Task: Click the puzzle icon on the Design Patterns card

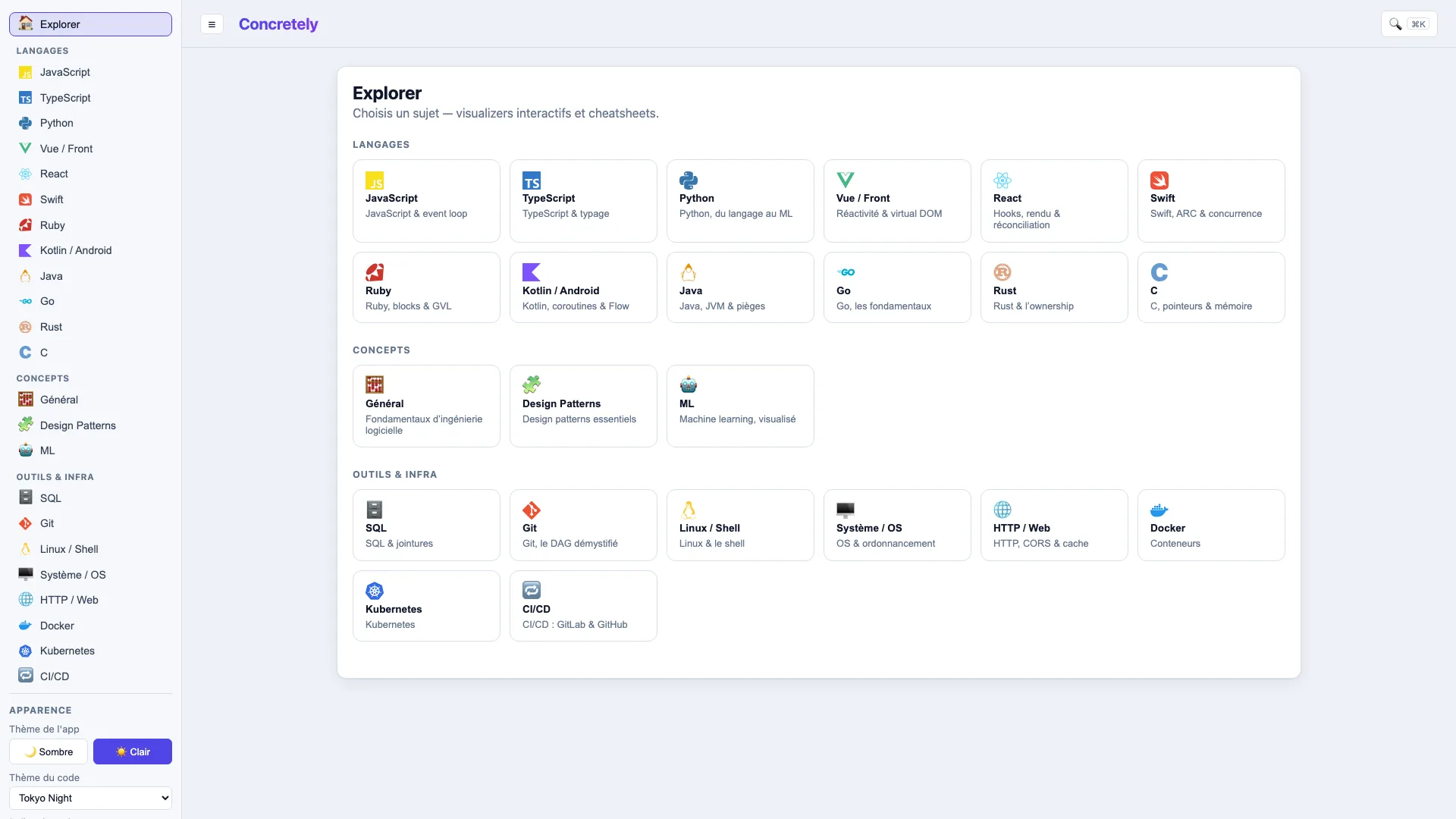Action: (532, 384)
